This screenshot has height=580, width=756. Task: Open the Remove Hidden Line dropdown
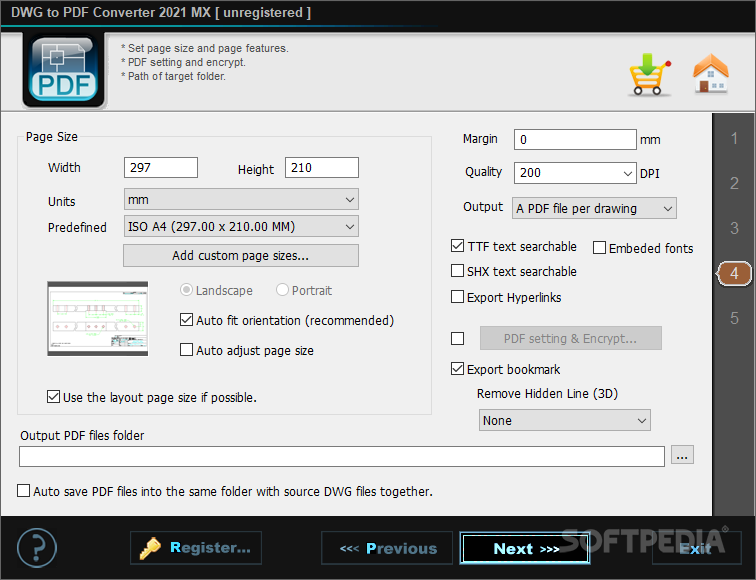click(x=565, y=420)
